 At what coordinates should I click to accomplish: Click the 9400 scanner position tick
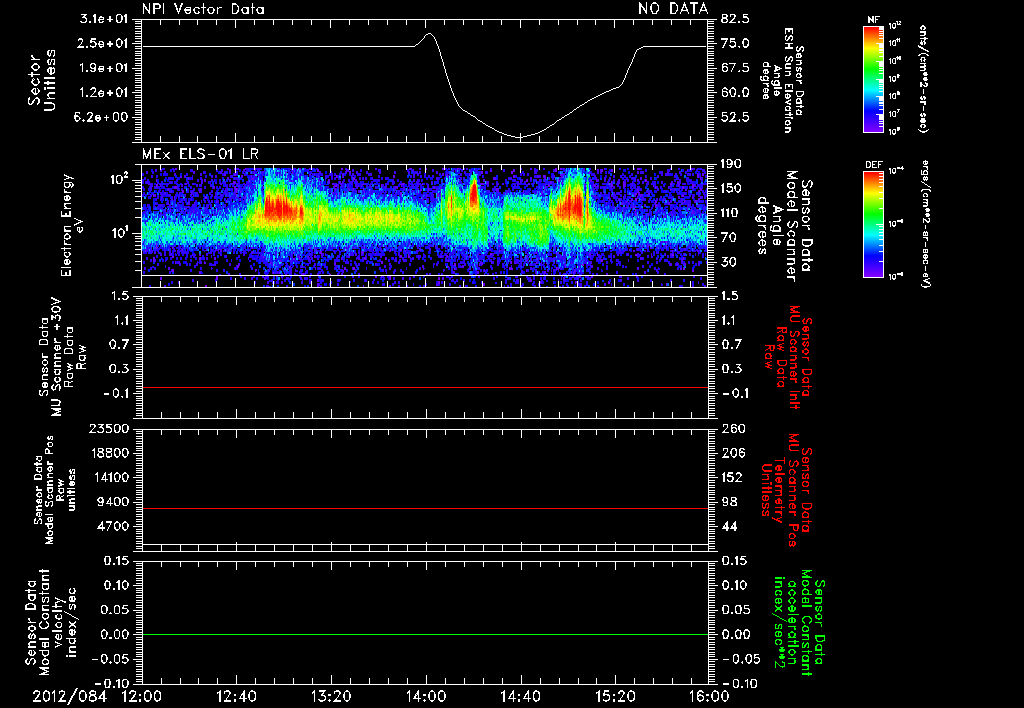[114, 502]
